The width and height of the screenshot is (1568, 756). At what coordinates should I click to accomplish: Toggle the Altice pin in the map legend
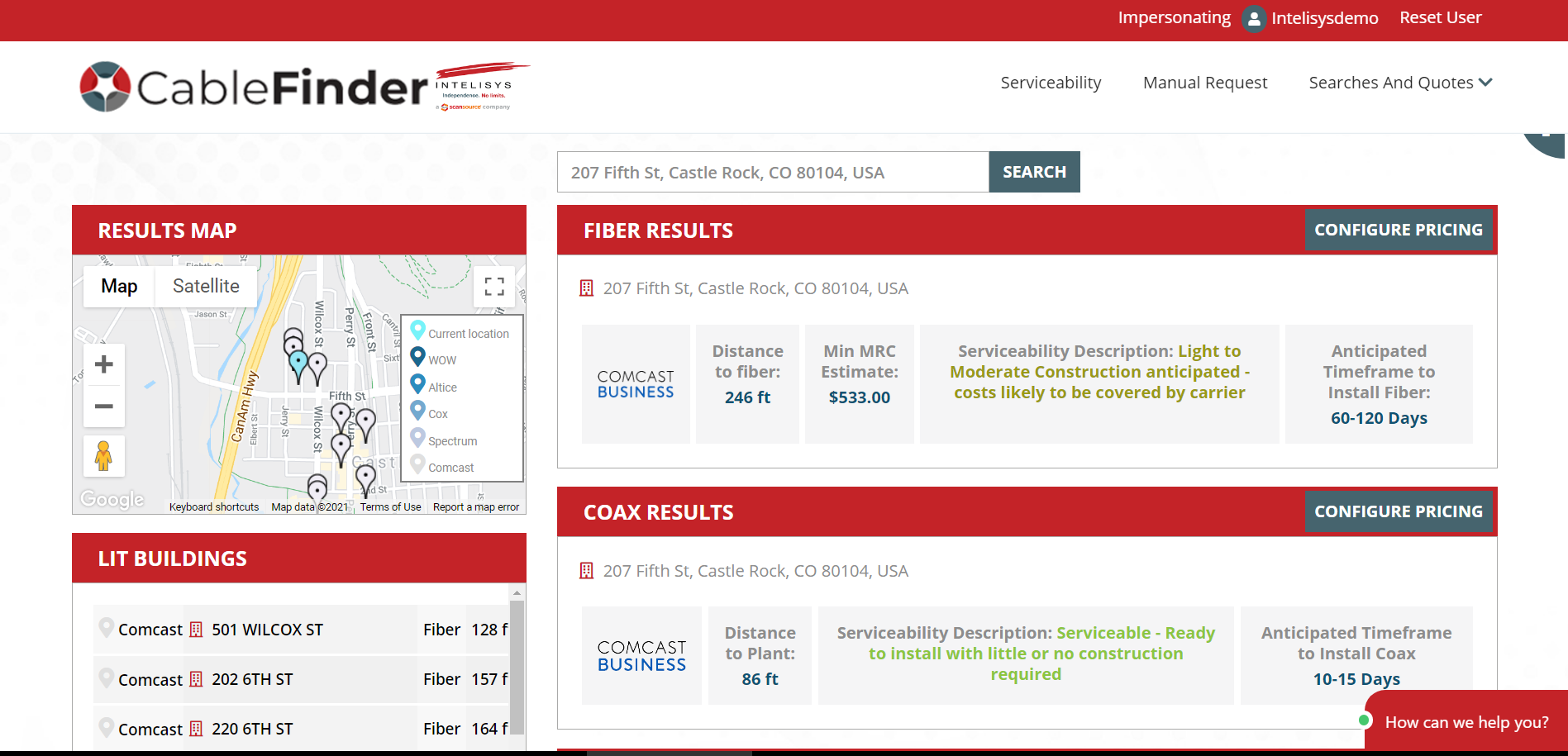click(x=418, y=383)
